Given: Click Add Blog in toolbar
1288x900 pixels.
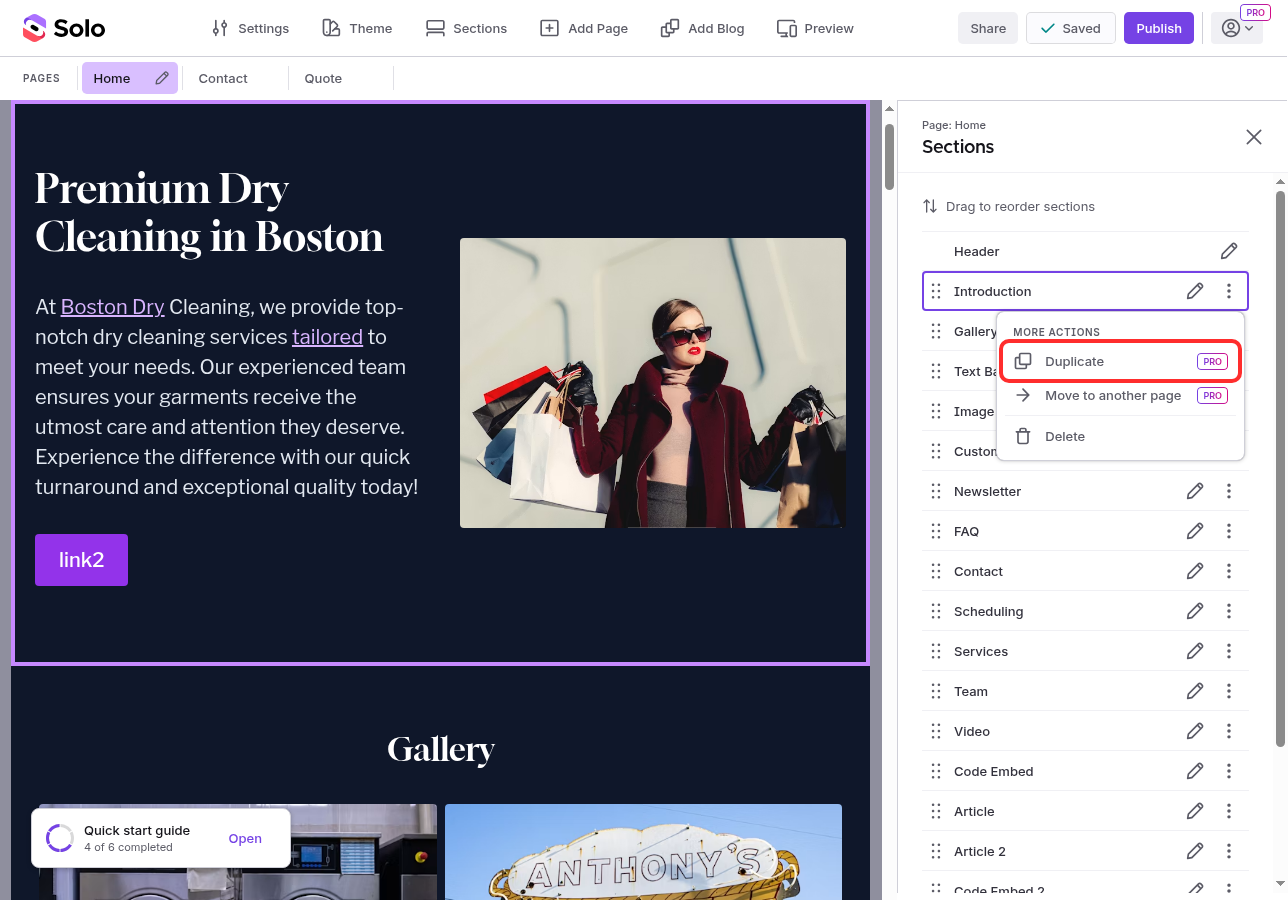Looking at the screenshot, I should 703,28.
